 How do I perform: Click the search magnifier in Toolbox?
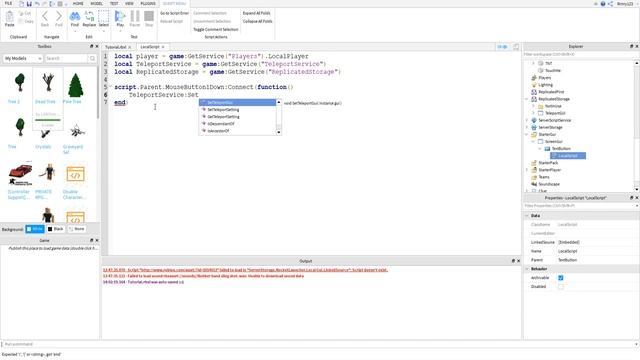[92, 59]
